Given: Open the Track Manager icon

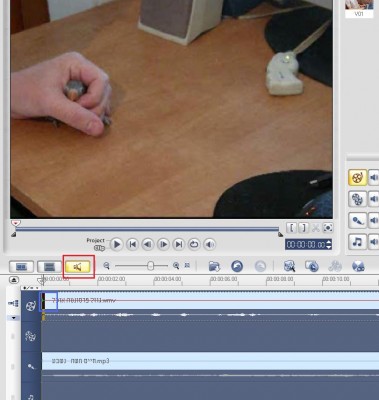Looking at the screenshot, I should (14, 303).
